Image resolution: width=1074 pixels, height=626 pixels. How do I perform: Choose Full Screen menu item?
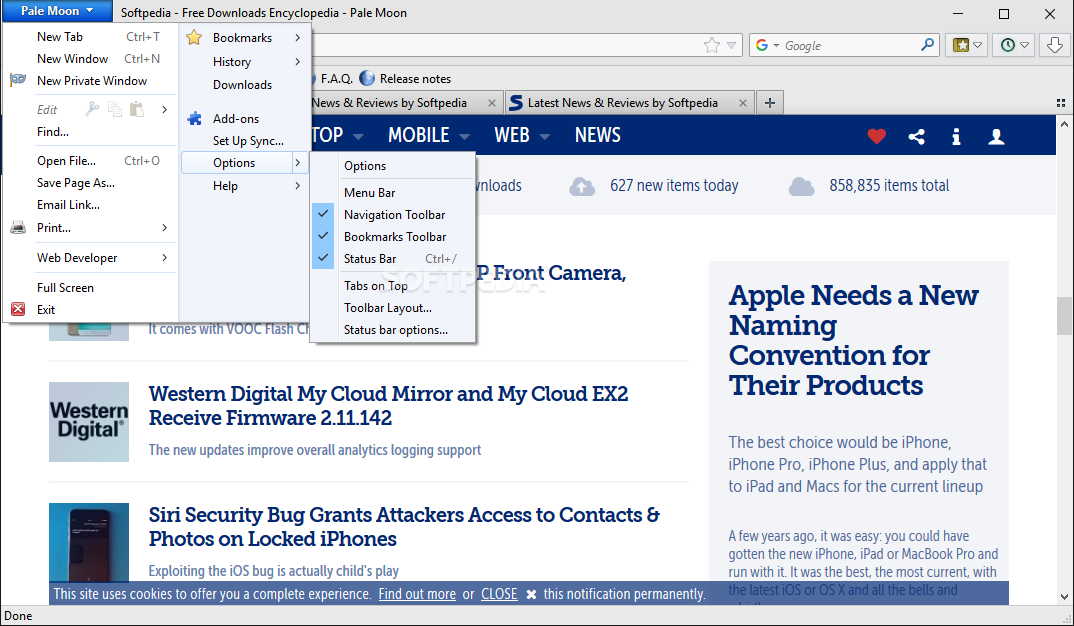[x=90, y=288]
